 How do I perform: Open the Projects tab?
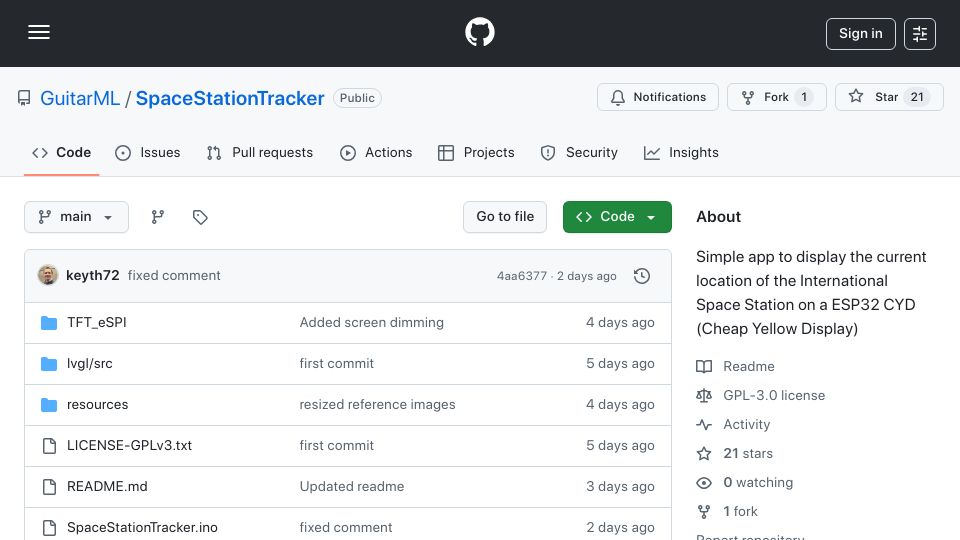click(476, 152)
